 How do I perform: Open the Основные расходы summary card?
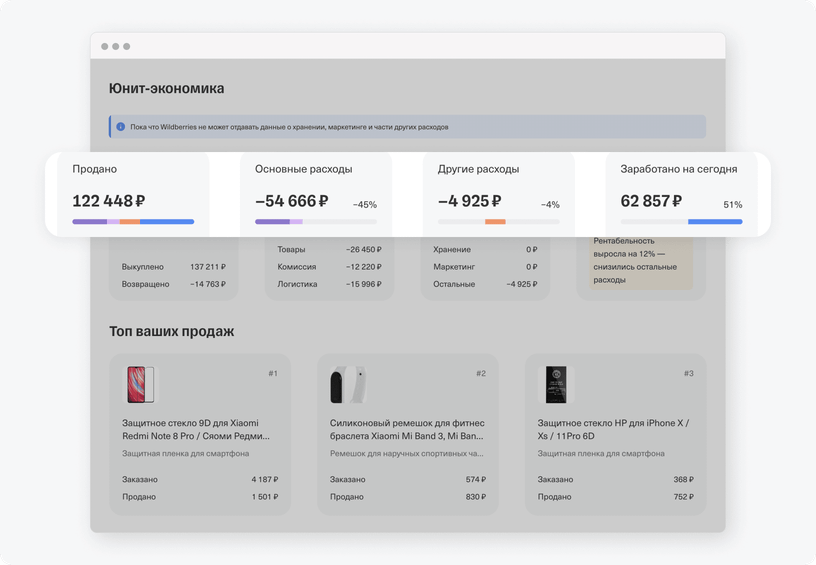point(316,193)
